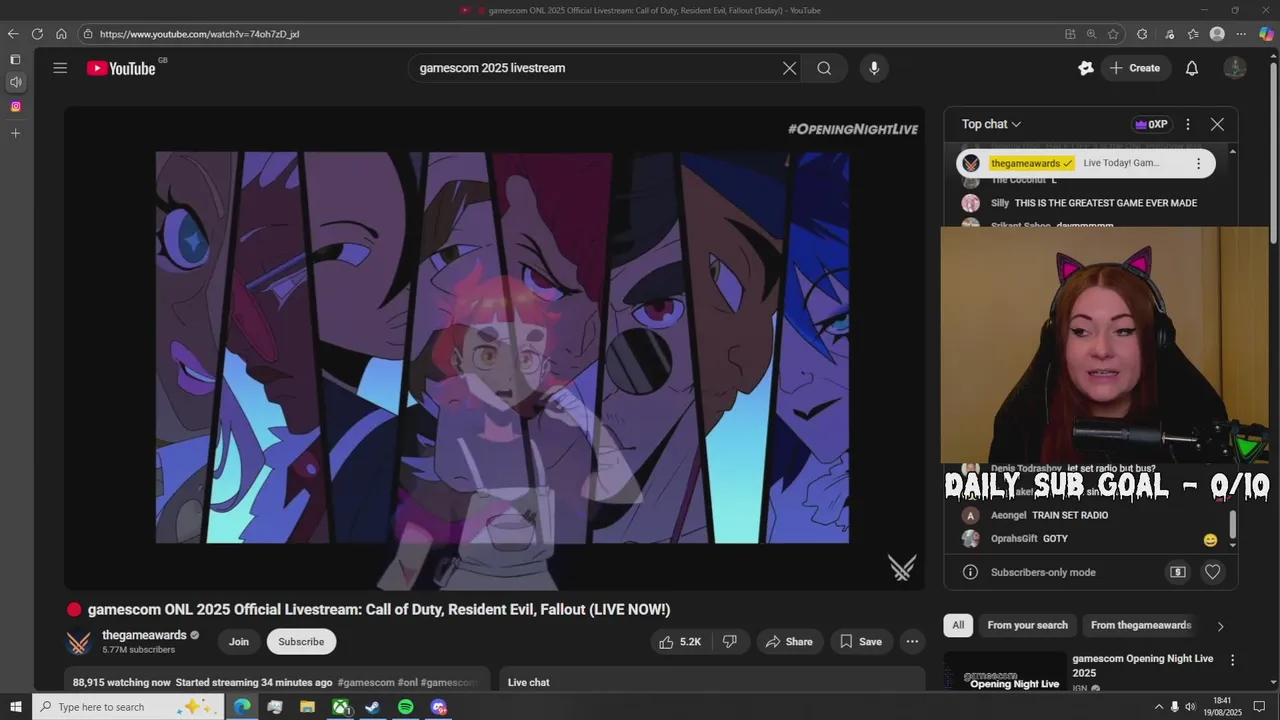Viewport: 1280px width, 720px height.
Task: Open browser extensions puzzle icon
Action: click(x=1142, y=34)
